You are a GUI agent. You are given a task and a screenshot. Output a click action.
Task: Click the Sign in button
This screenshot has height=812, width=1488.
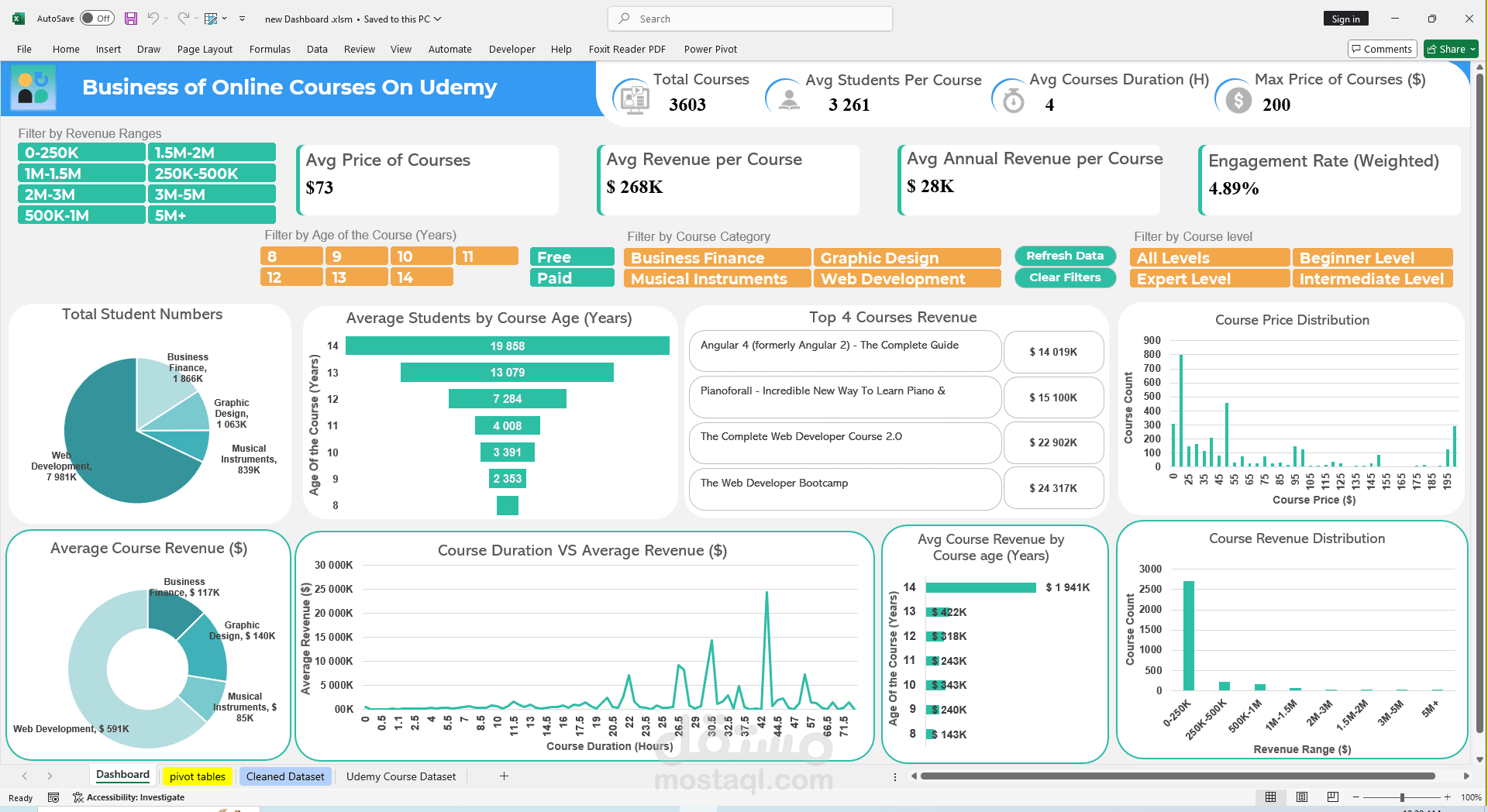(1345, 19)
